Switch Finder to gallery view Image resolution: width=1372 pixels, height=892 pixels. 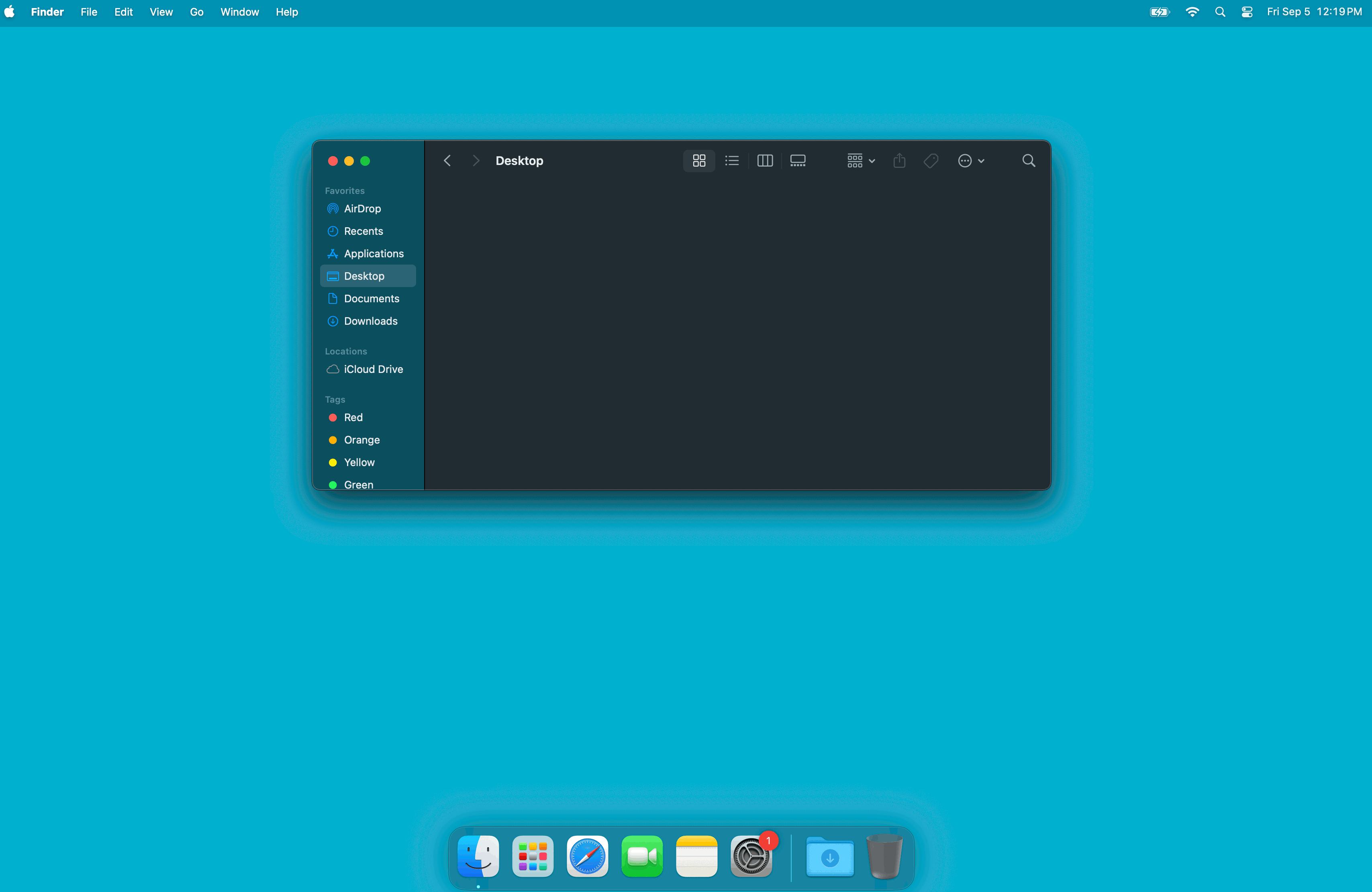pyautogui.click(x=797, y=161)
